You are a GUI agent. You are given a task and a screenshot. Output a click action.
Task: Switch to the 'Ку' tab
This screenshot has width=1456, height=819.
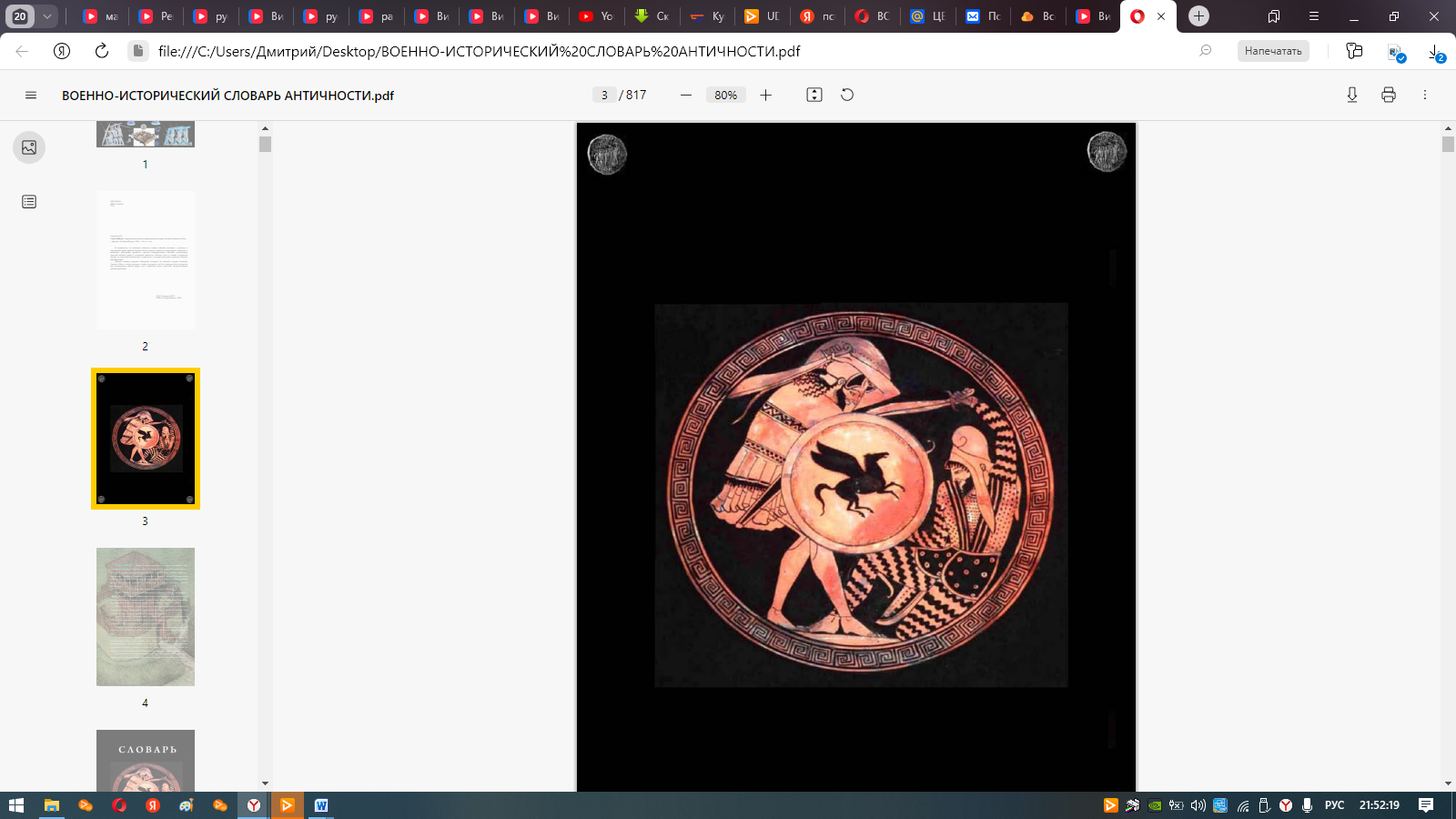click(x=706, y=16)
